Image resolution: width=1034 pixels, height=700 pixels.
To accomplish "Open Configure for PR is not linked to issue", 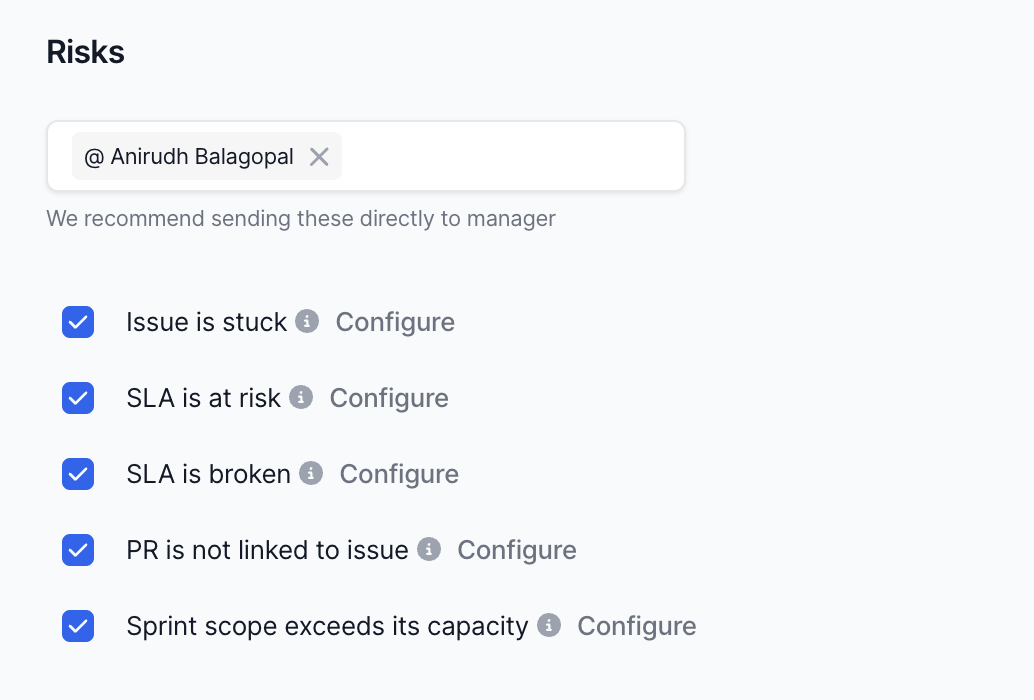I will (x=517, y=550).
